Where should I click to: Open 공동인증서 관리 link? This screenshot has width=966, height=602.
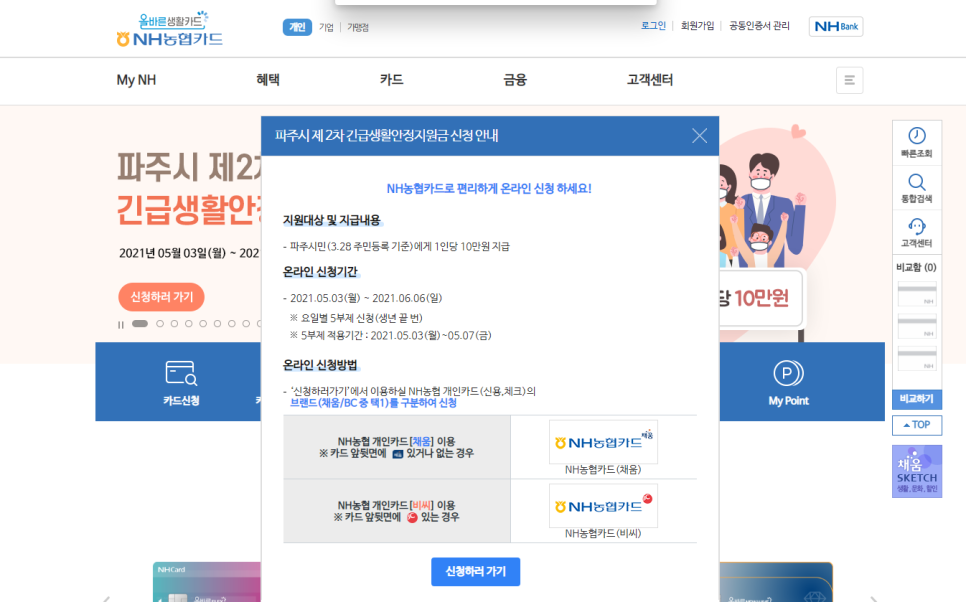(x=759, y=26)
